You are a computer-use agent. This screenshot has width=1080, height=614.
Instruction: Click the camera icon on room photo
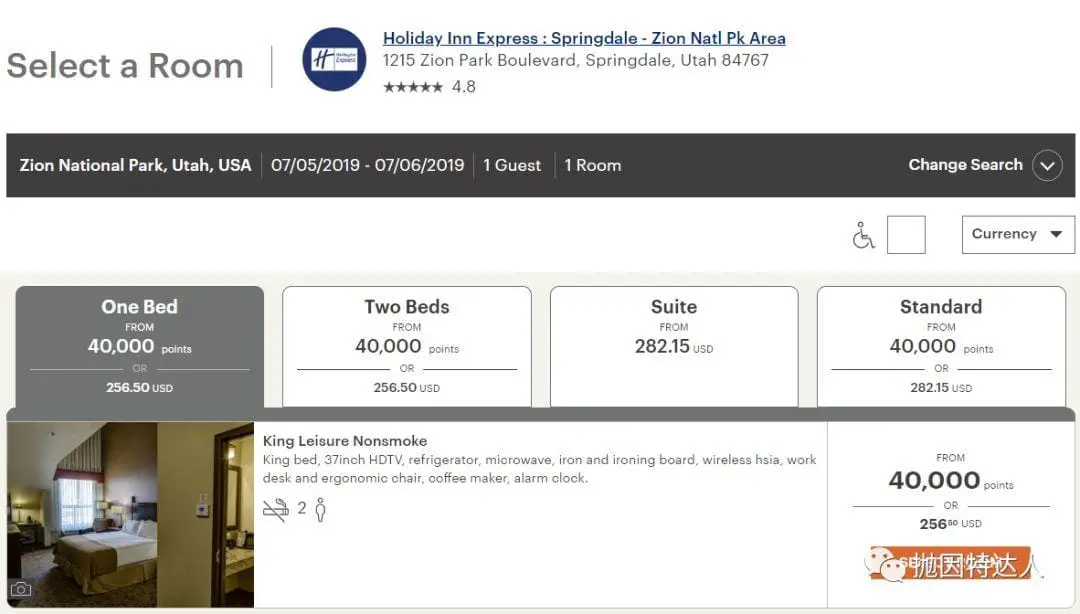coord(21,589)
